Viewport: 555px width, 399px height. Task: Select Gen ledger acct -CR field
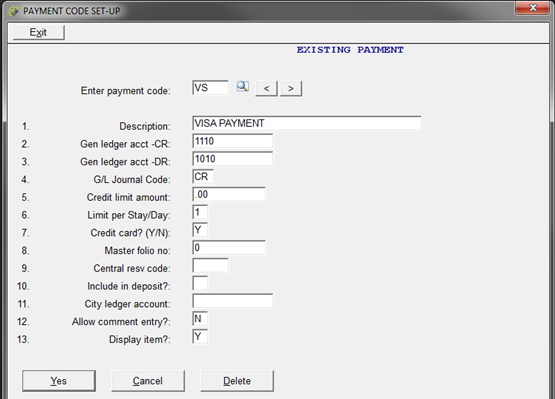point(233,141)
